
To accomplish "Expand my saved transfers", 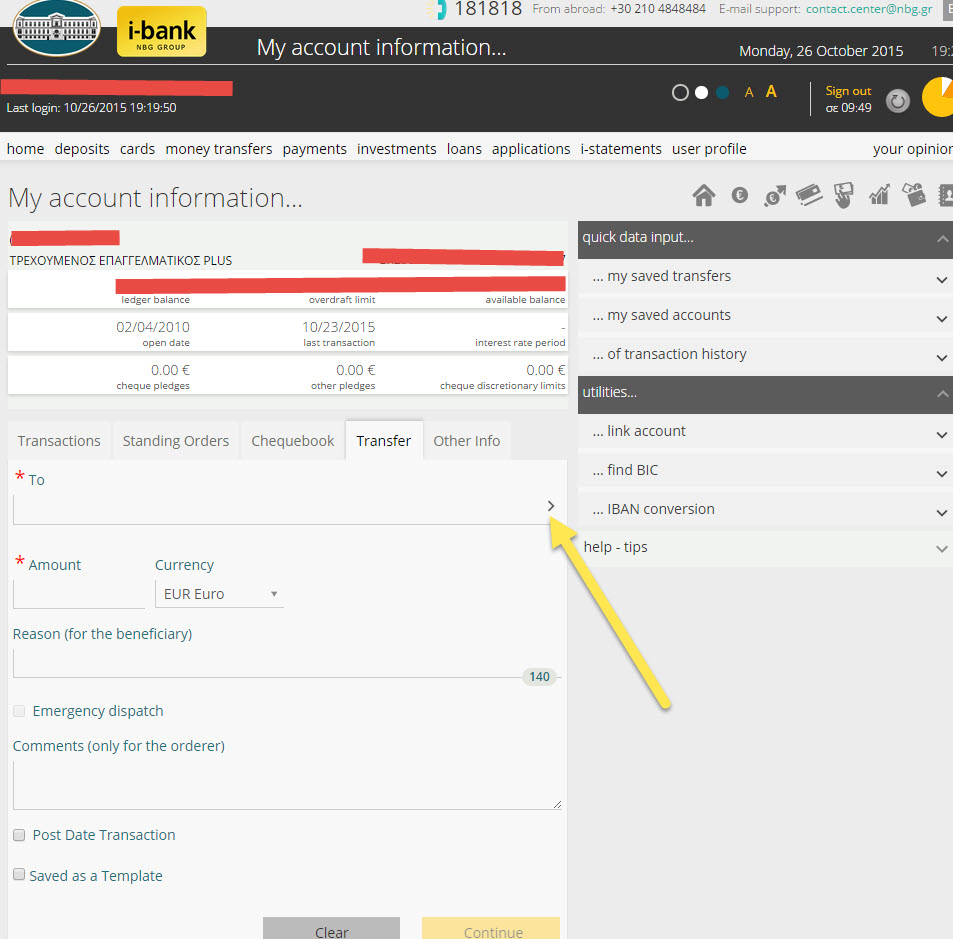I will [x=942, y=280].
